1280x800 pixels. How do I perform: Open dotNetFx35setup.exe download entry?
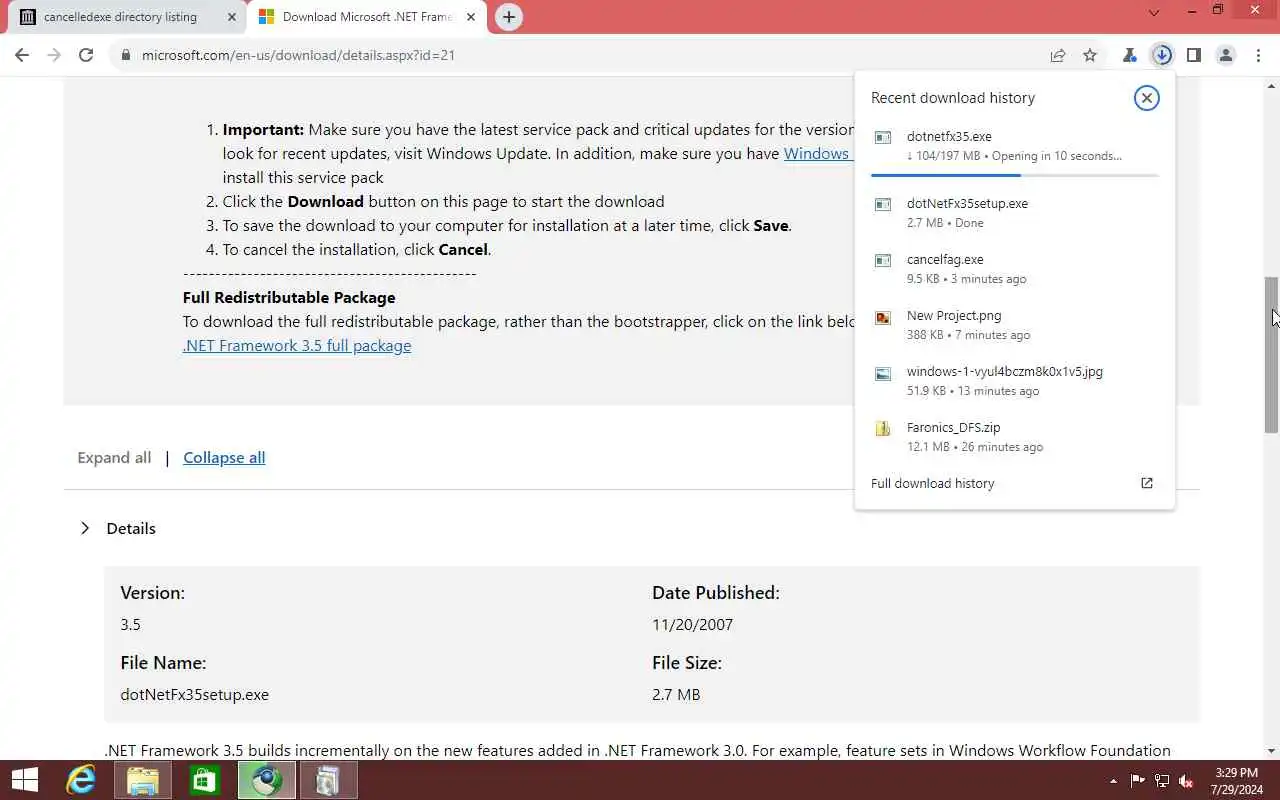(x=1014, y=212)
